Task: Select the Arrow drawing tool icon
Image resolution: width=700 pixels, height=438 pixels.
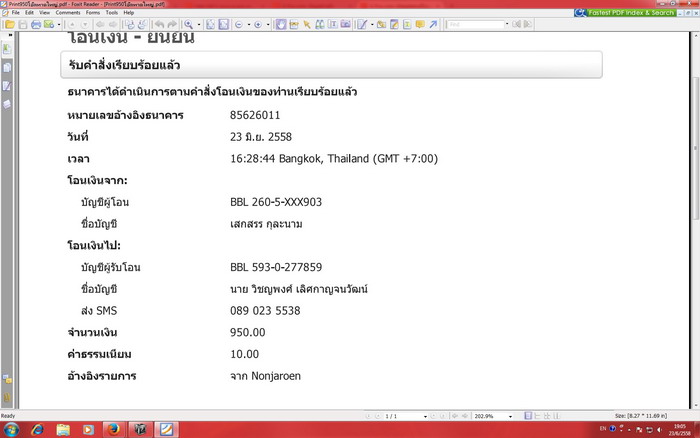Action: pos(433,24)
